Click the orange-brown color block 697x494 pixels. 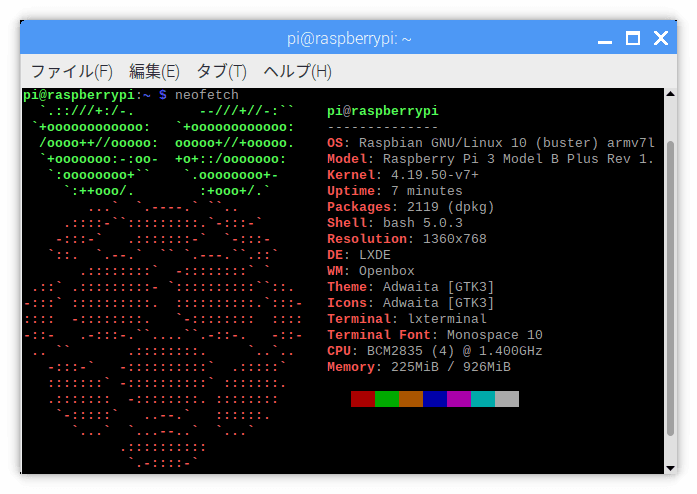(411, 399)
